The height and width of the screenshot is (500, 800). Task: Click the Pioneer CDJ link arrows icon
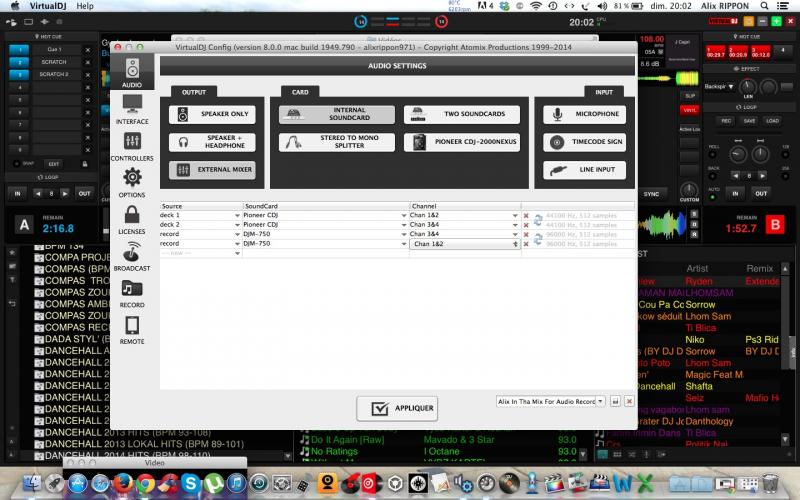pyautogui.click(x=538, y=220)
